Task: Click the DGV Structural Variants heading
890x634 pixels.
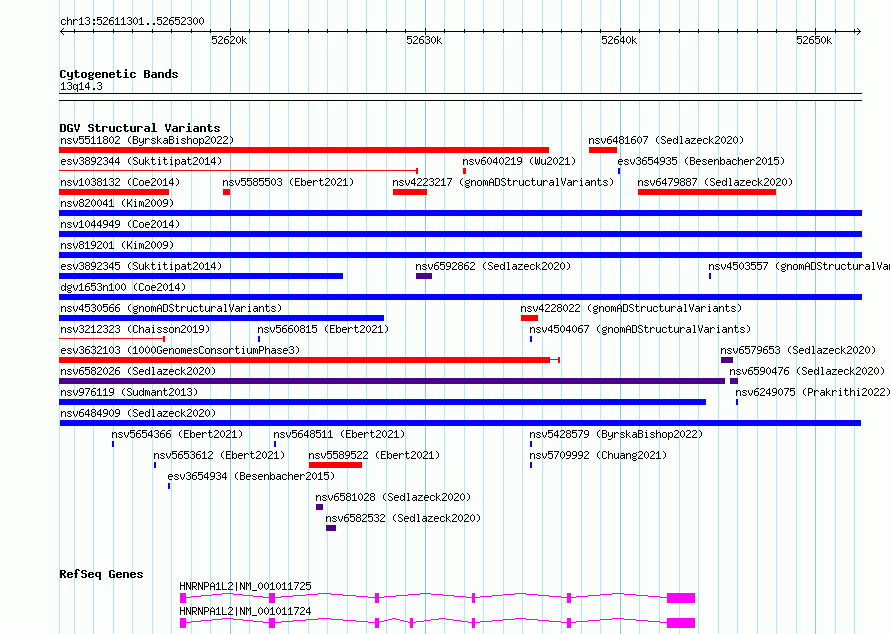Action: click(140, 128)
